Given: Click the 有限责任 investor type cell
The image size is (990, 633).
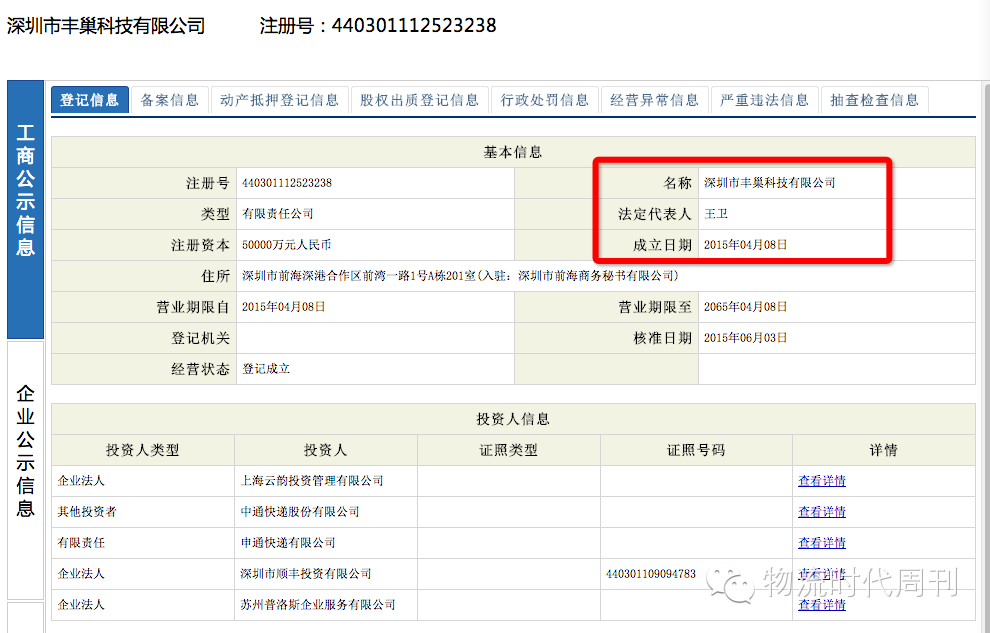Looking at the screenshot, I should click(81, 543).
